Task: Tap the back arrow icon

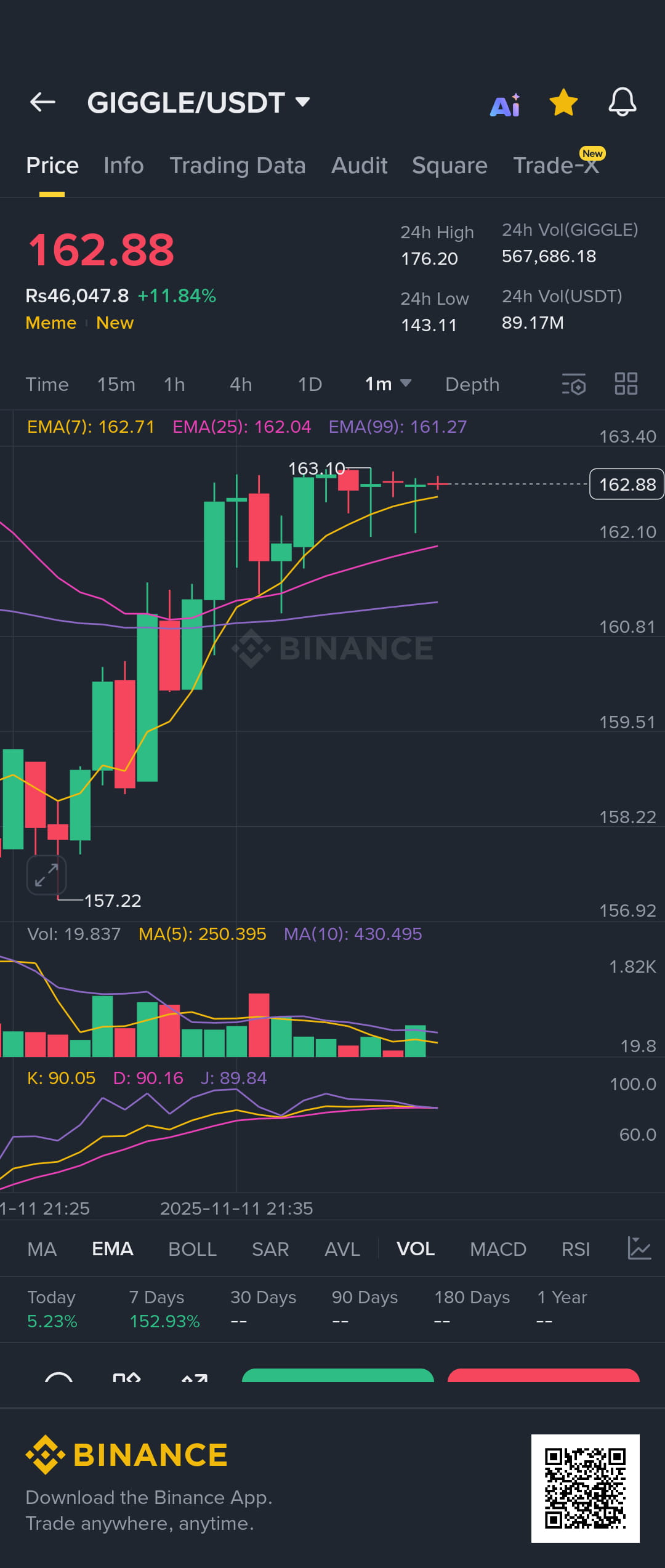Action: pyautogui.click(x=42, y=102)
